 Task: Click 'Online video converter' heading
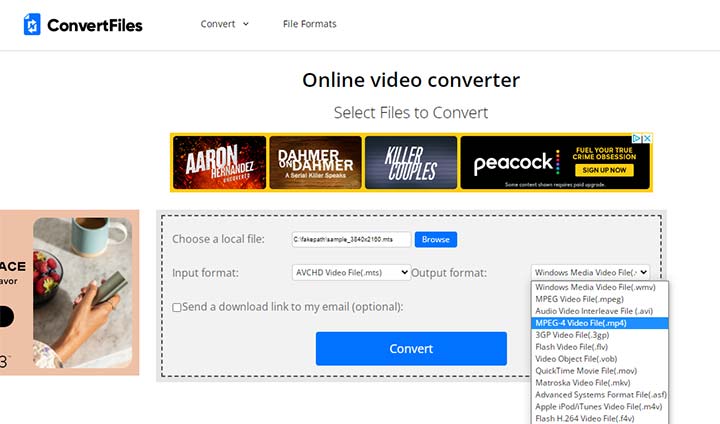tap(411, 80)
